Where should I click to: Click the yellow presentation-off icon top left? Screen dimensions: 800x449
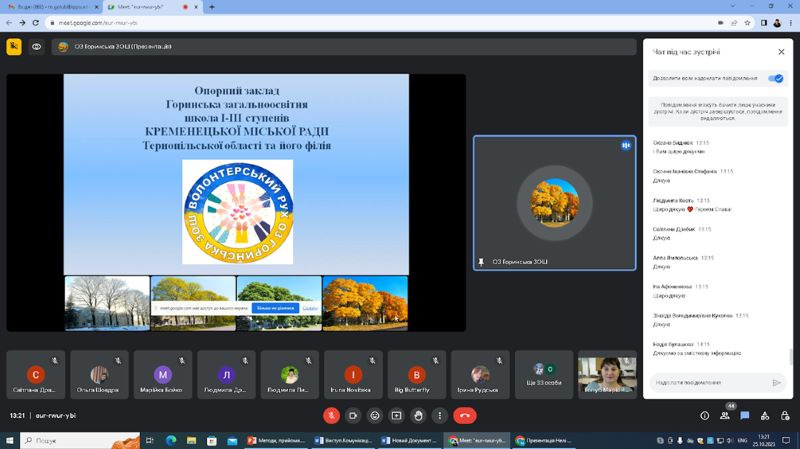tap(14, 46)
